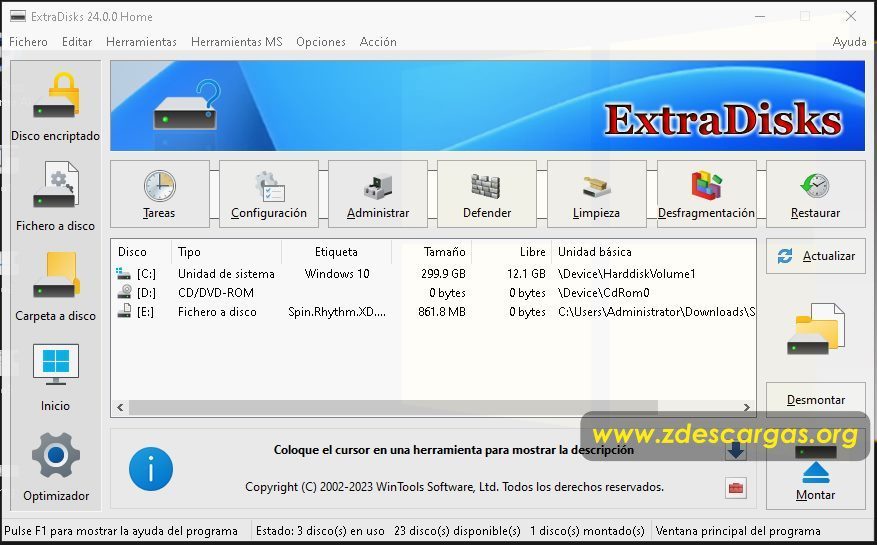Open the Administrar tool
The height and width of the screenshot is (545, 877).
[378, 194]
